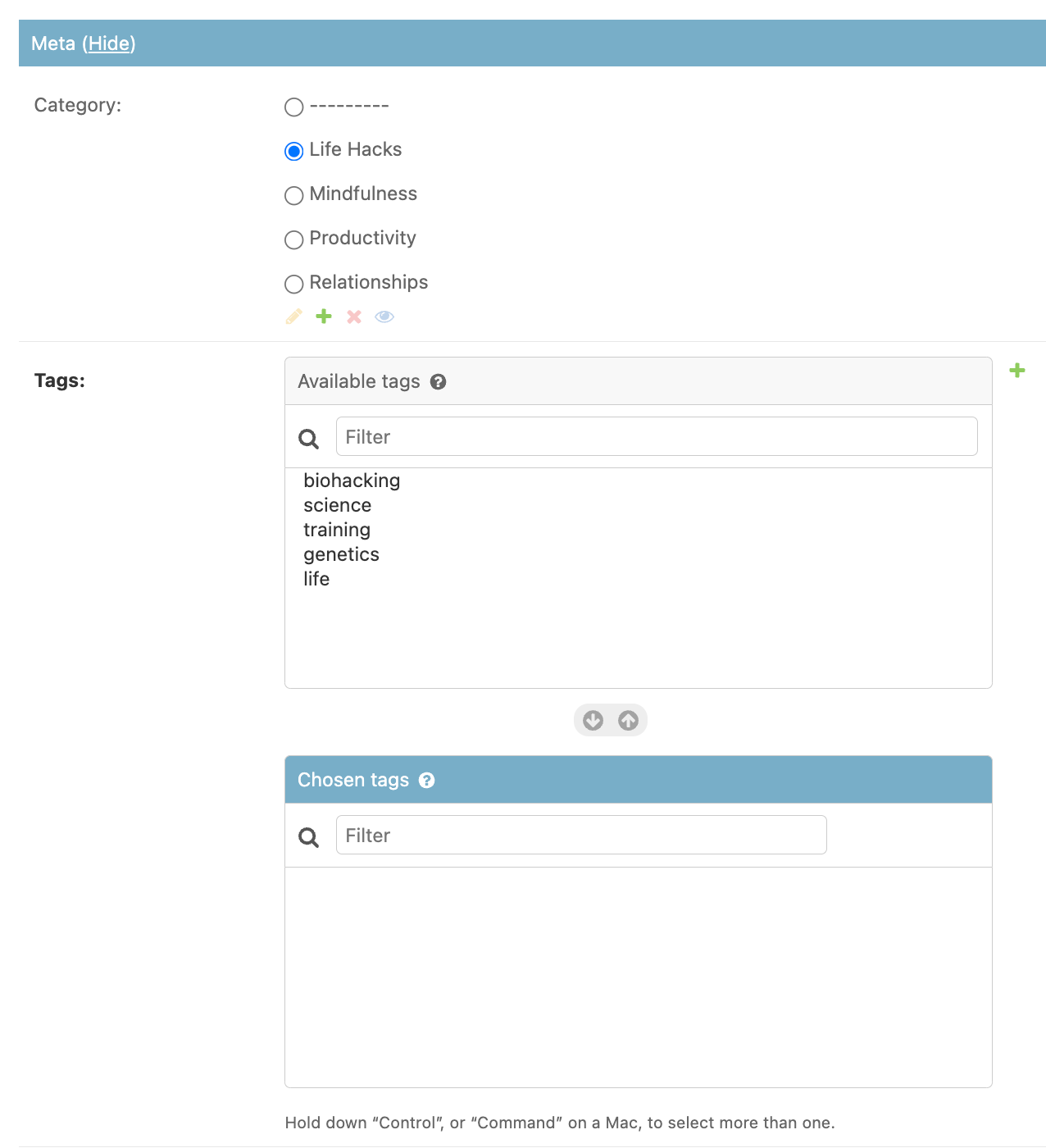Add a new category using the green plus icon
The height and width of the screenshot is (1148, 1046).
click(323, 317)
